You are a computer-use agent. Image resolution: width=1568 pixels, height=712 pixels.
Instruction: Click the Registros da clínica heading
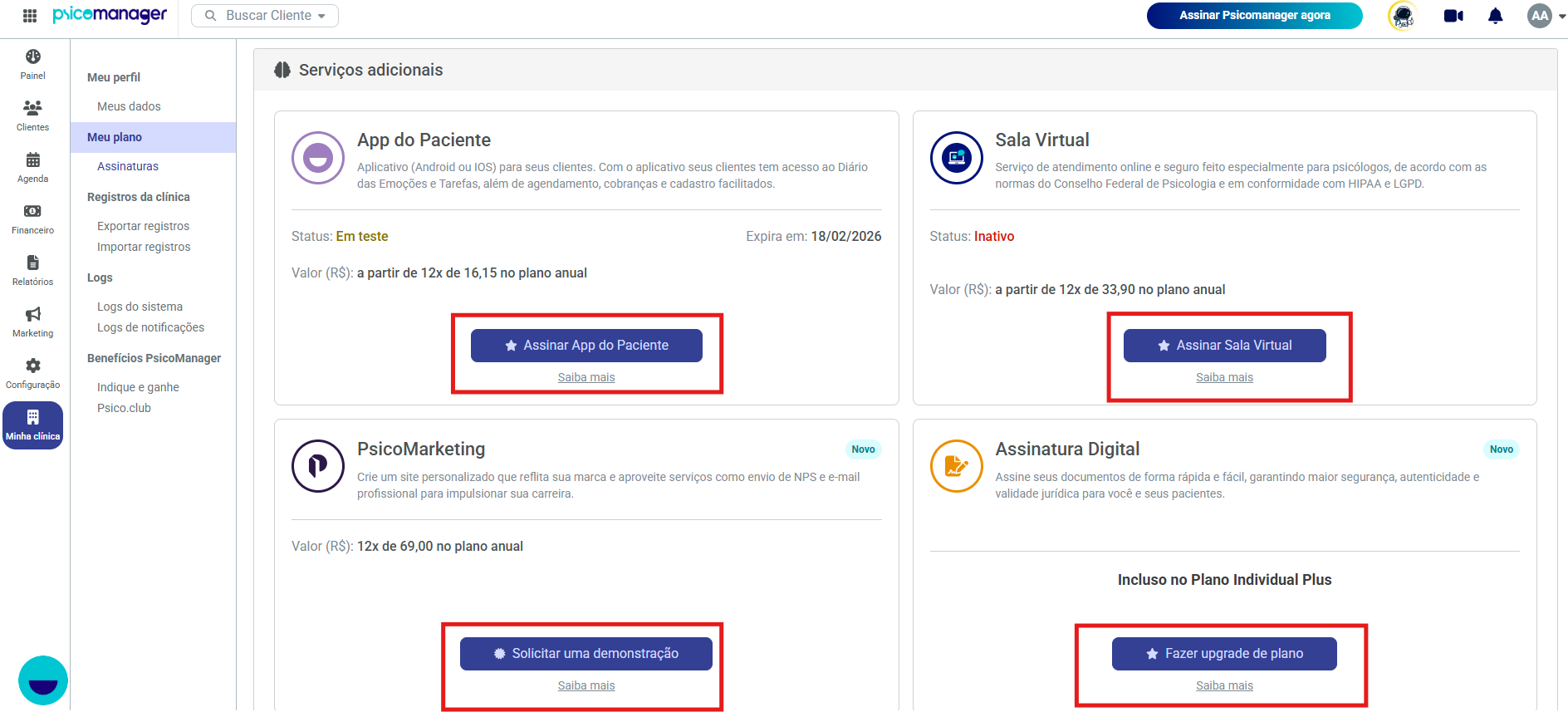click(x=139, y=197)
